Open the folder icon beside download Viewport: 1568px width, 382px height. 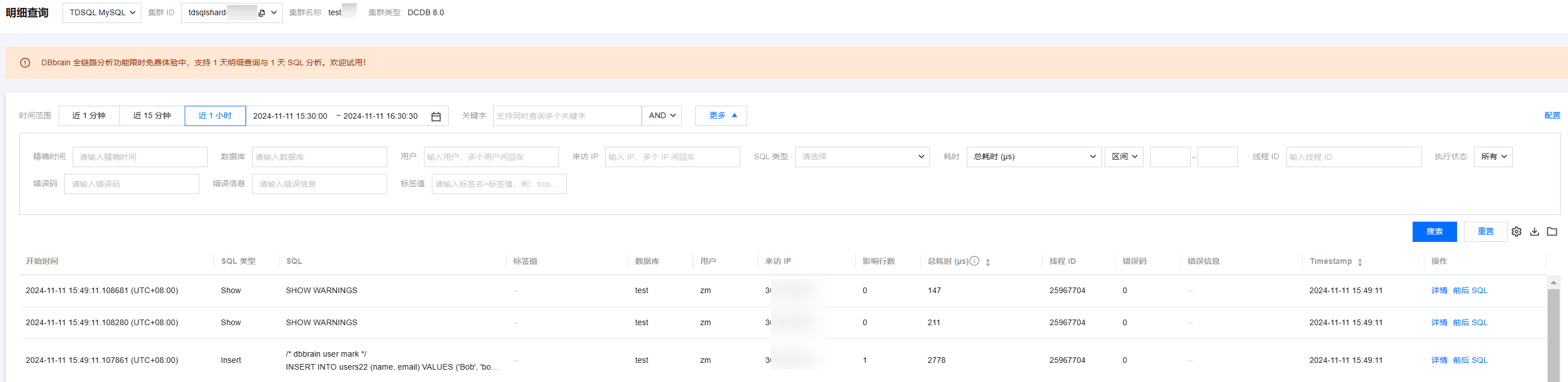[1552, 232]
